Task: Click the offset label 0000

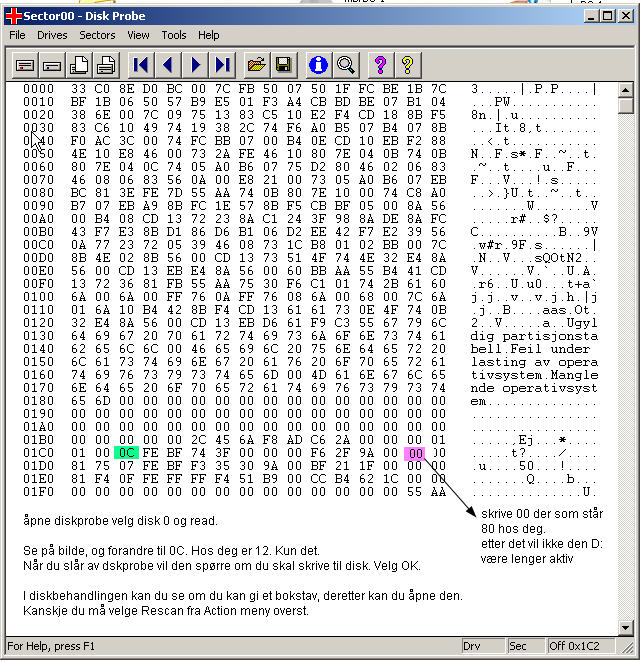Action: (x=38, y=89)
